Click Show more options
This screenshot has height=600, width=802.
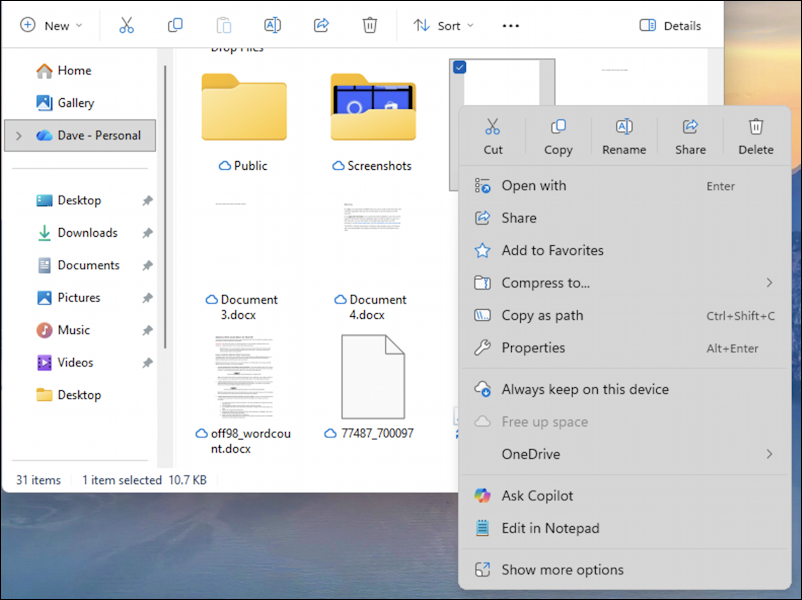pyautogui.click(x=562, y=570)
